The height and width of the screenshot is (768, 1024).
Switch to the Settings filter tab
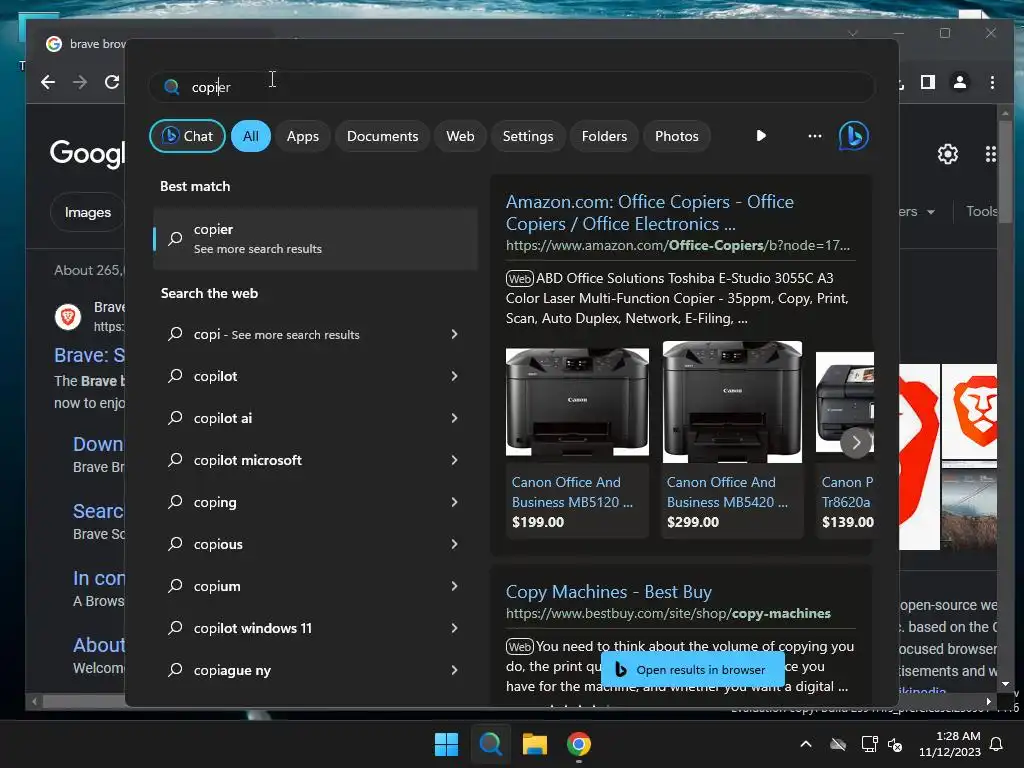(x=528, y=136)
